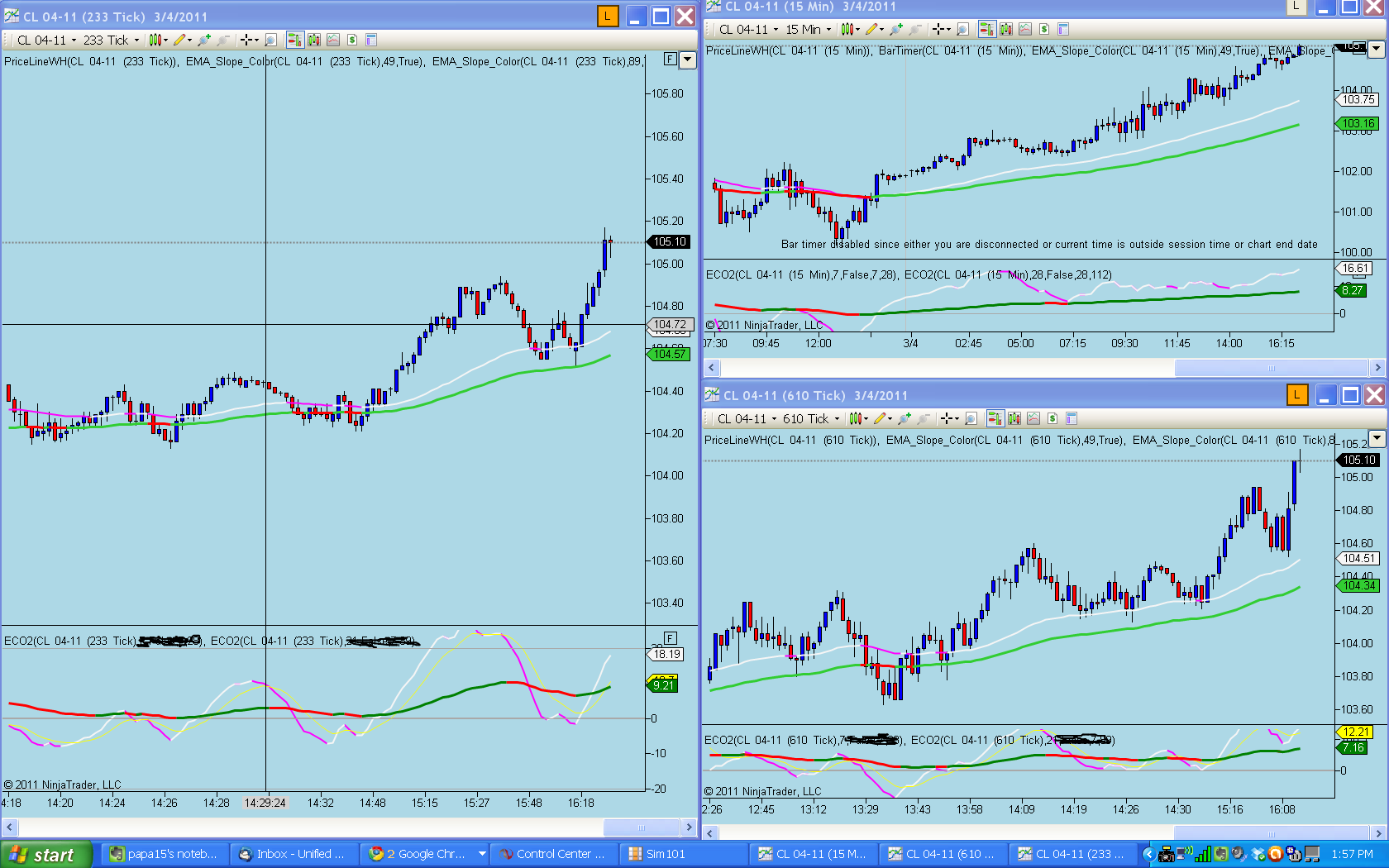Screen dimensions: 1389x868
Task: Click Dropbox icon in system tray
Action: pyautogui.click(x=1258, y=854)
